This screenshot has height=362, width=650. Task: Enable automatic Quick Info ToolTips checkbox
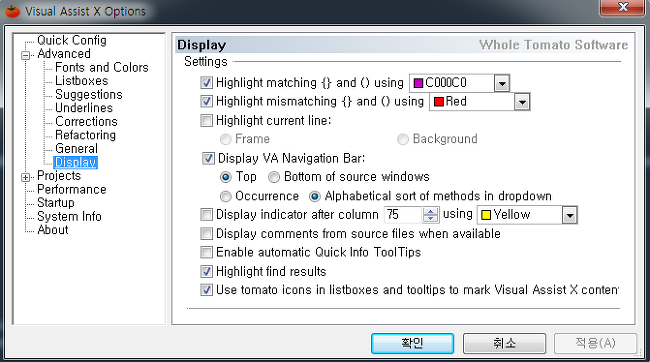point(206,253)
